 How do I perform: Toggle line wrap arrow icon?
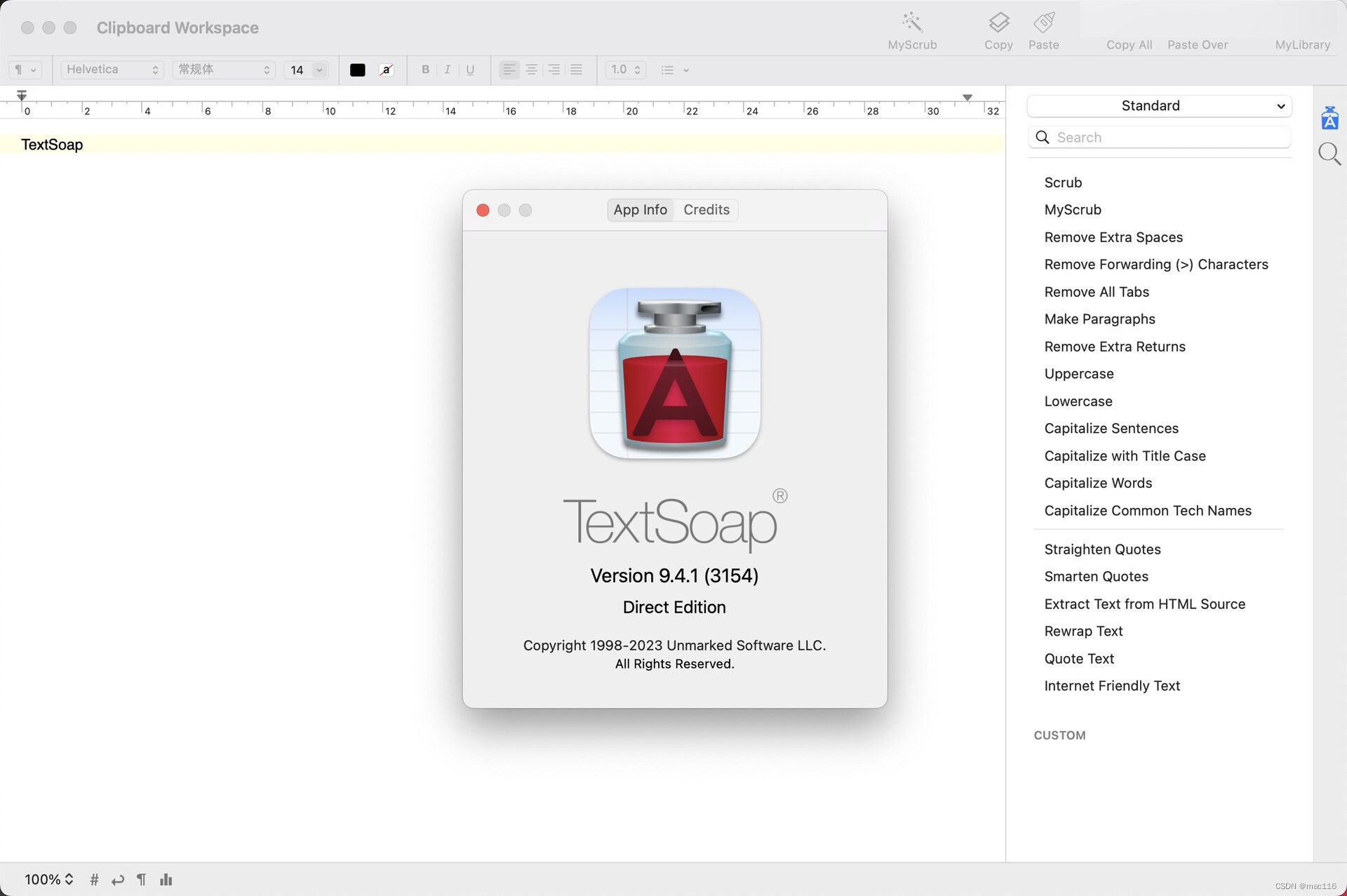coord(118,880)
